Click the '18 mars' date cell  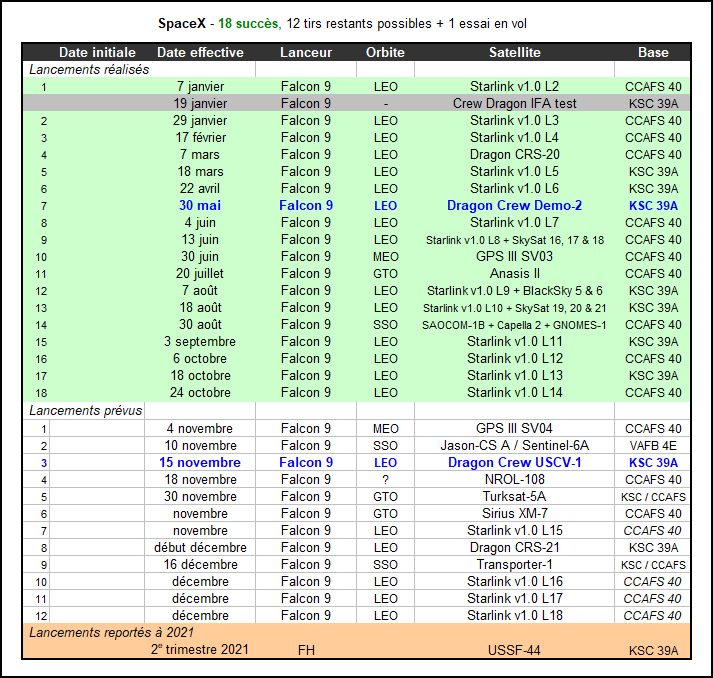(x=201, y=171)
